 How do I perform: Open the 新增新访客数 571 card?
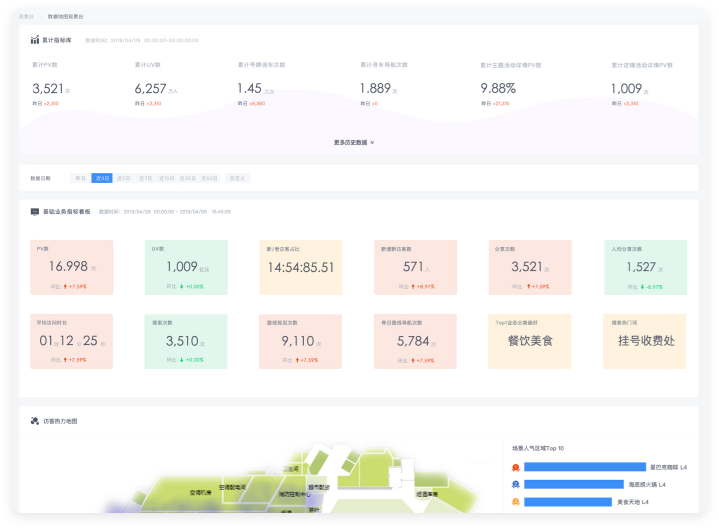click(415, 267)
